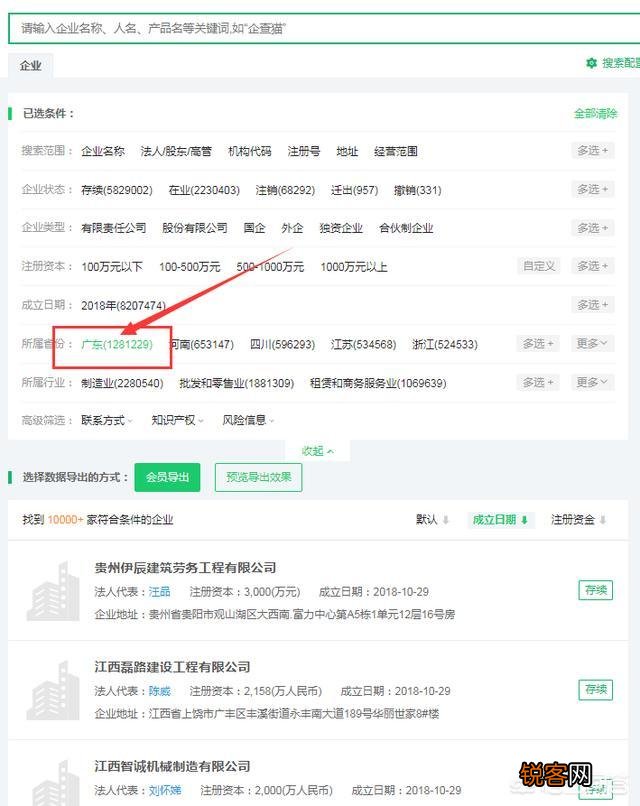Viewport: 640px width, 806px height.
Task: Select 经营范围 search scope
Action: (x=396, y=151)
